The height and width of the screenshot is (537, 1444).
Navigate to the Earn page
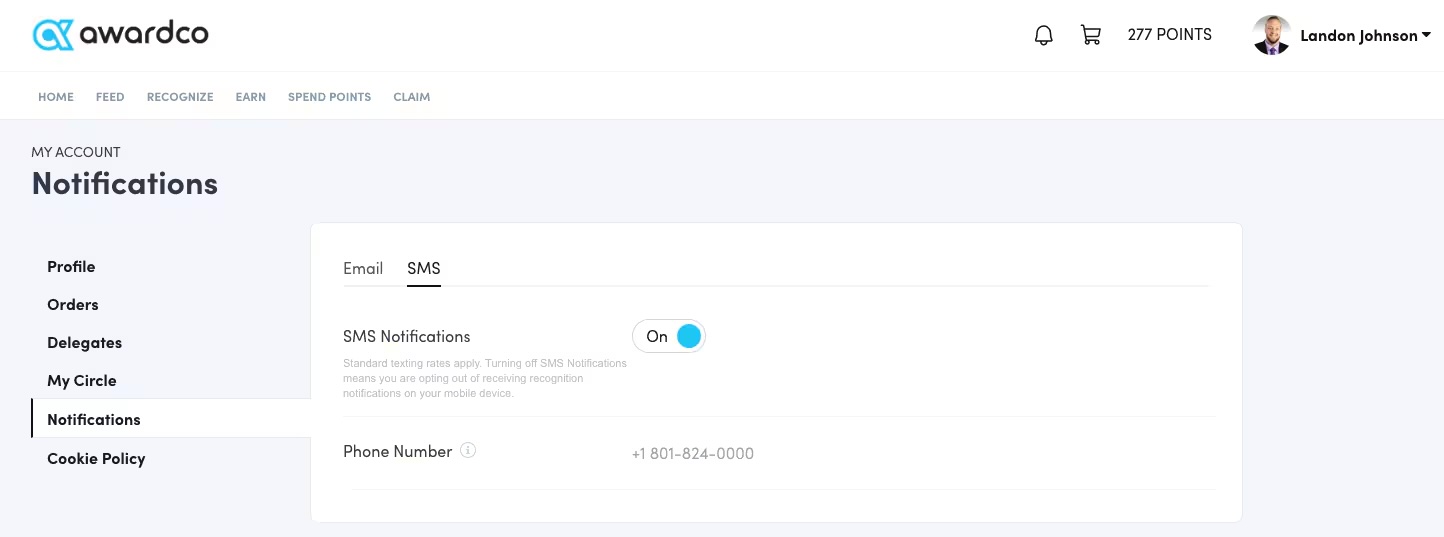pyautogui.click(x=250, y=97)
